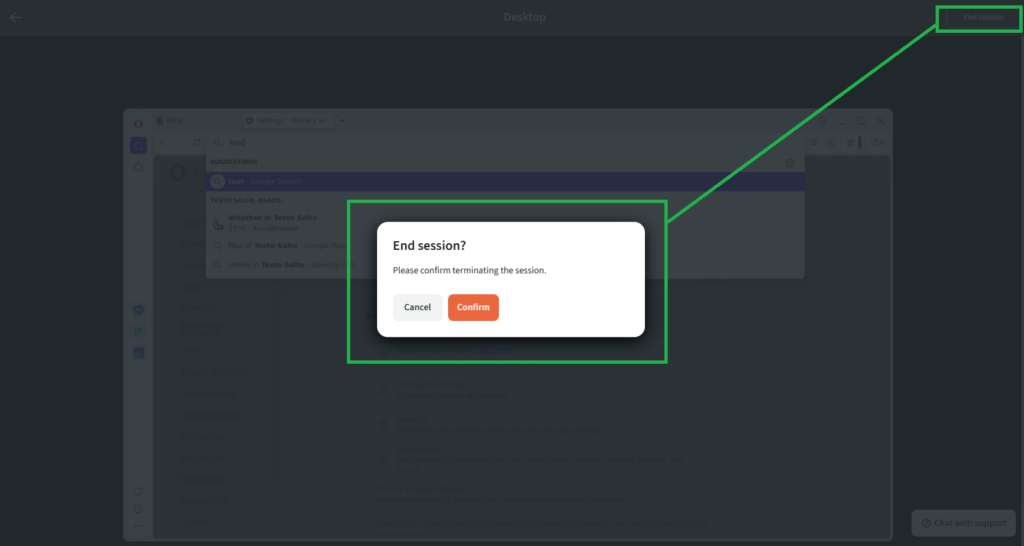1024x546 pixels.
Task: Open the Opera home sidebar icon
Action: point(138,145)
